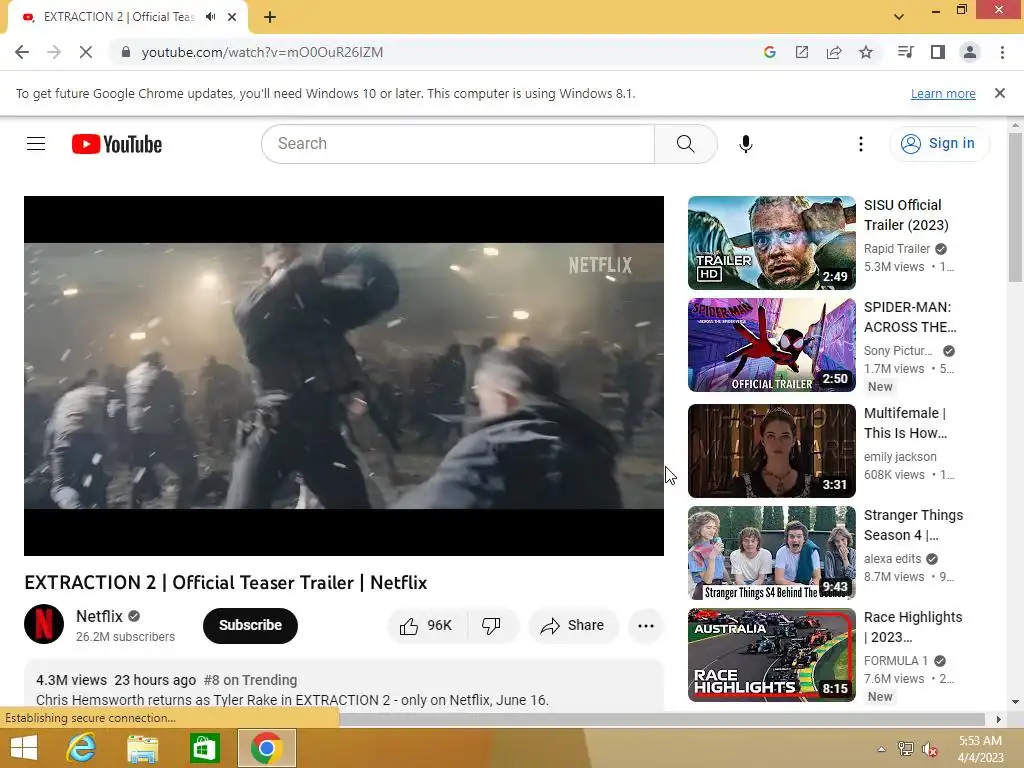
Task: Go back using the browser back arrow
Action: pyautogui.click(x=22, y=52)
